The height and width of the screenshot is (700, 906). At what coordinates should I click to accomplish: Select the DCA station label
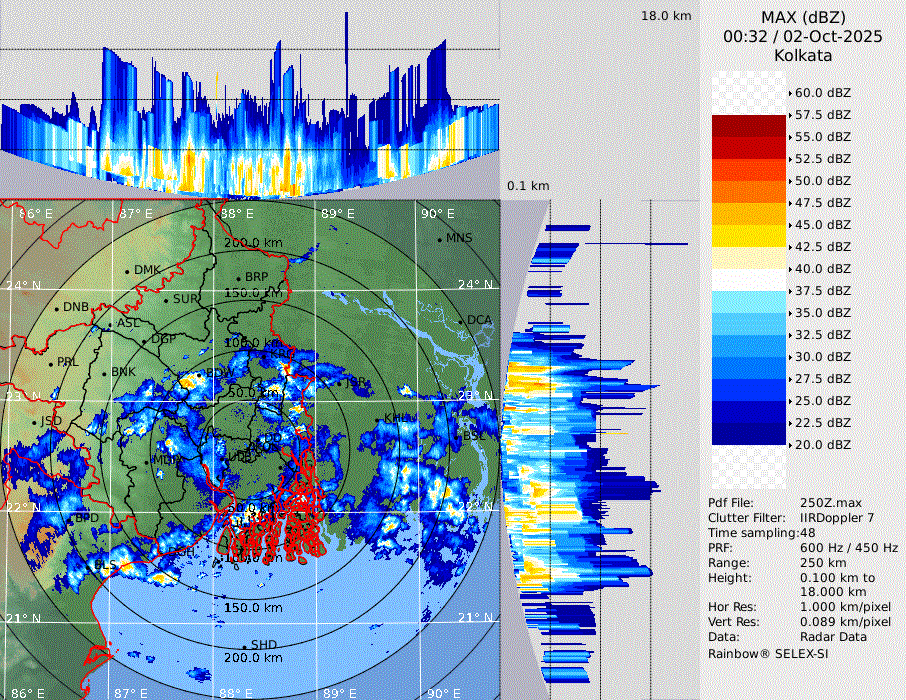[x=479, y=320]
